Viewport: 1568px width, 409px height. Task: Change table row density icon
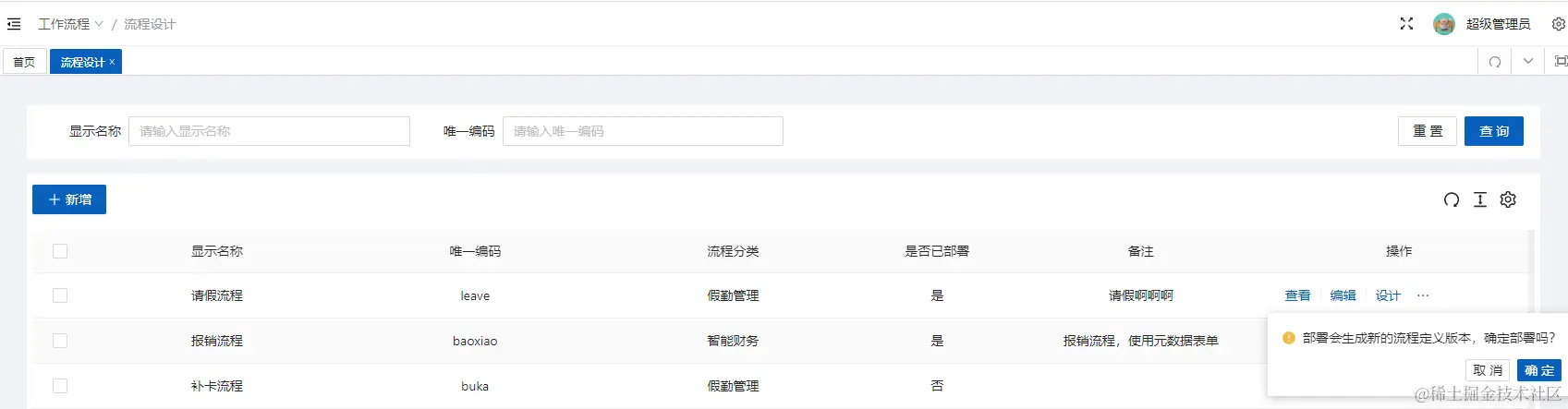tap(1480, 199)
